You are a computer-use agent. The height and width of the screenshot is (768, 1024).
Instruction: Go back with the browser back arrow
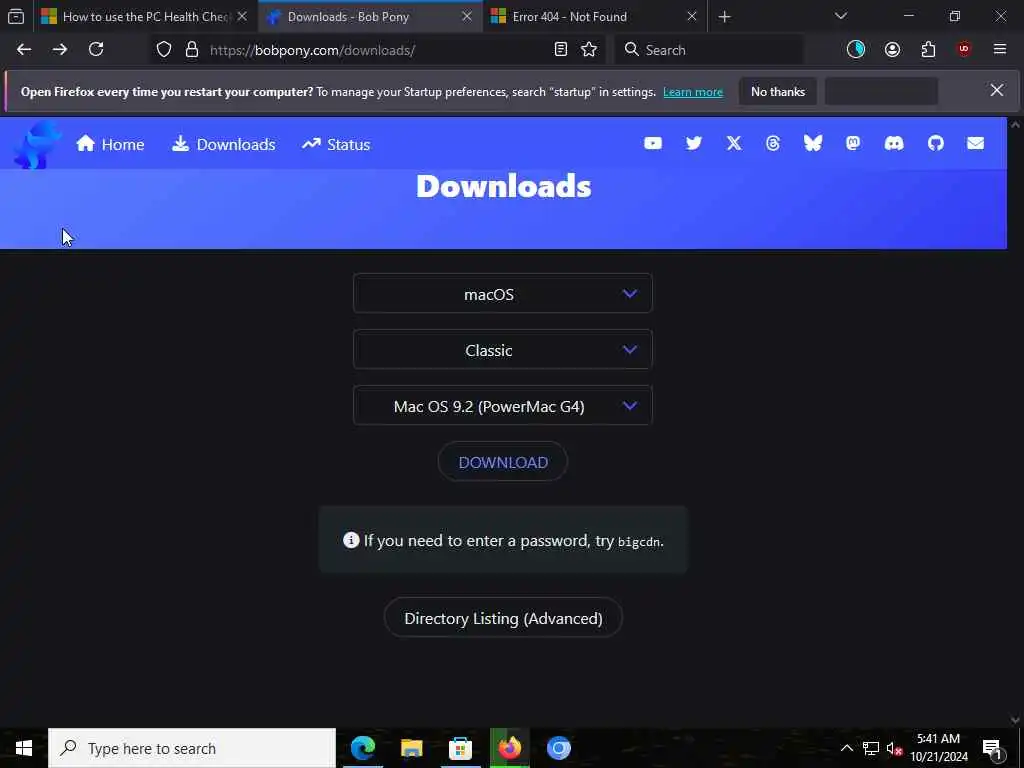point(24,50)
